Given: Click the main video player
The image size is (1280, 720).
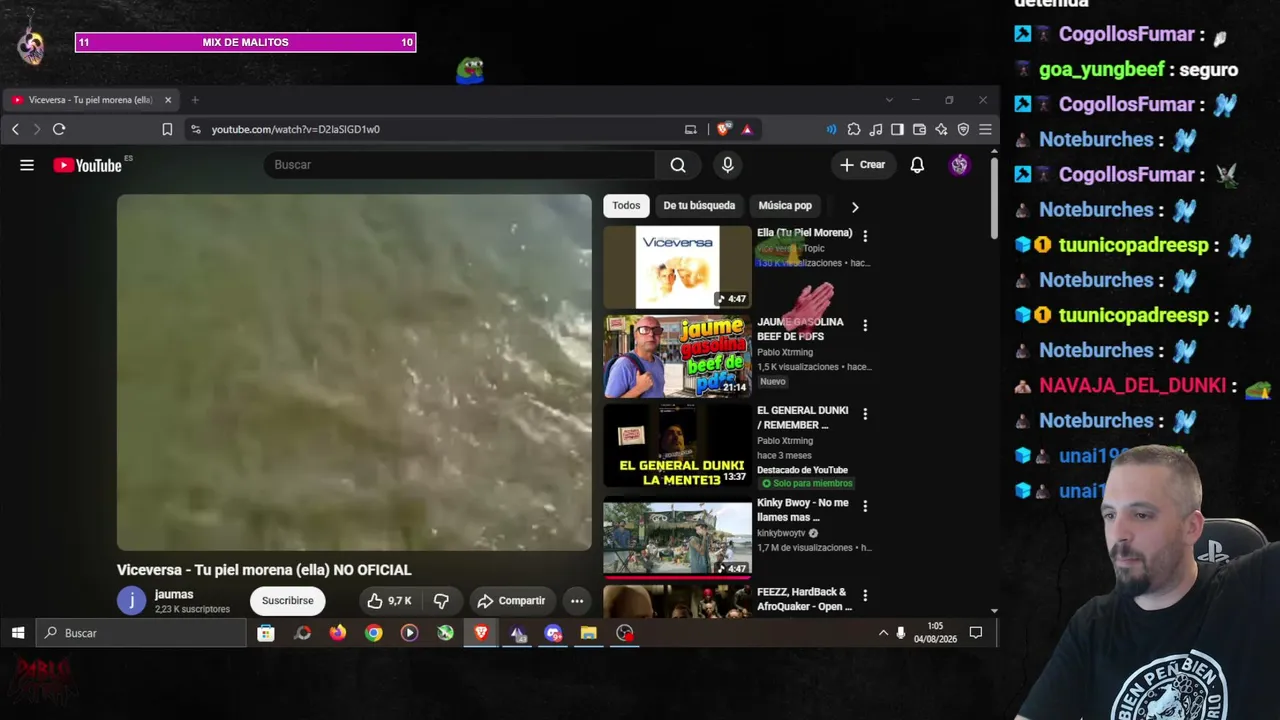Looking at the screenshot, I should [x=354, y=372].
